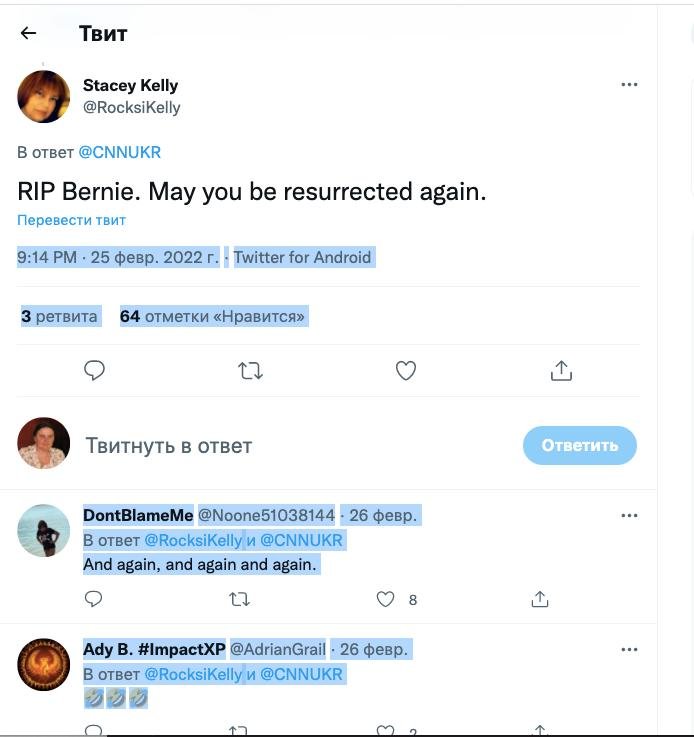
Task: Open more options on DontBlameMe's reply
Action: [x=629, y=516]
